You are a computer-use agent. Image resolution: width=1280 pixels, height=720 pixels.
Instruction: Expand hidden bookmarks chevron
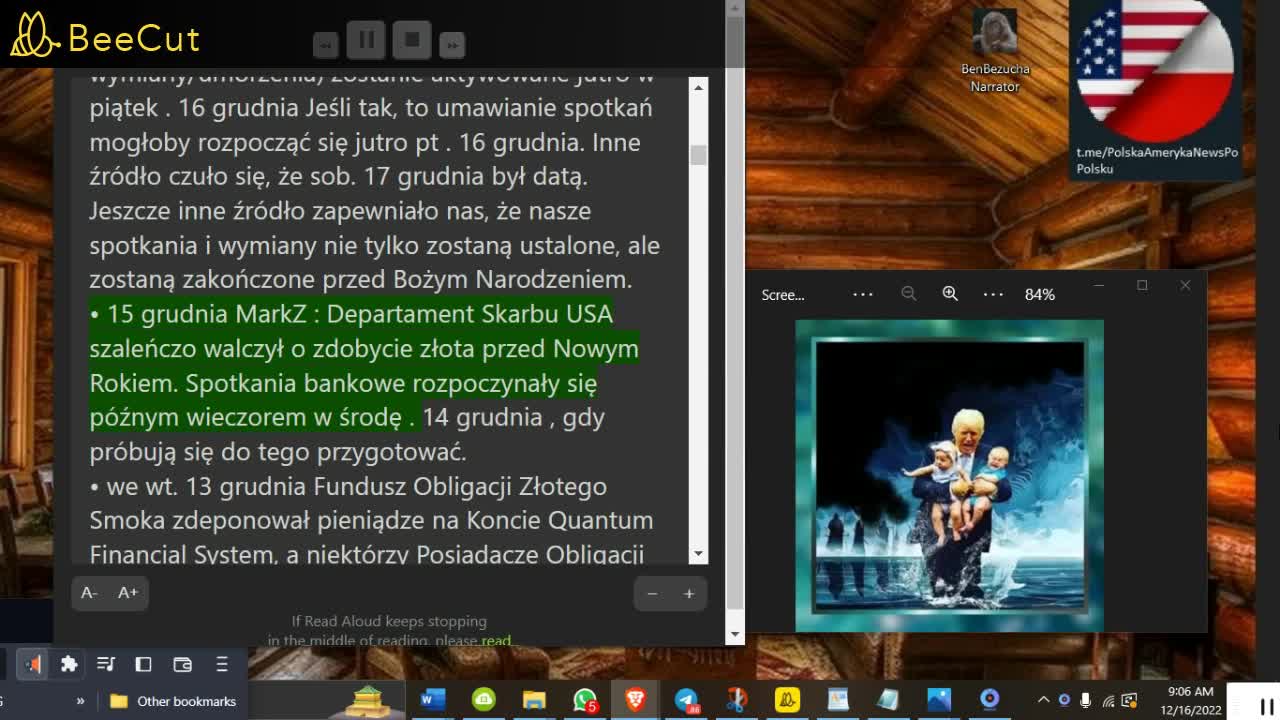point(80,701)
